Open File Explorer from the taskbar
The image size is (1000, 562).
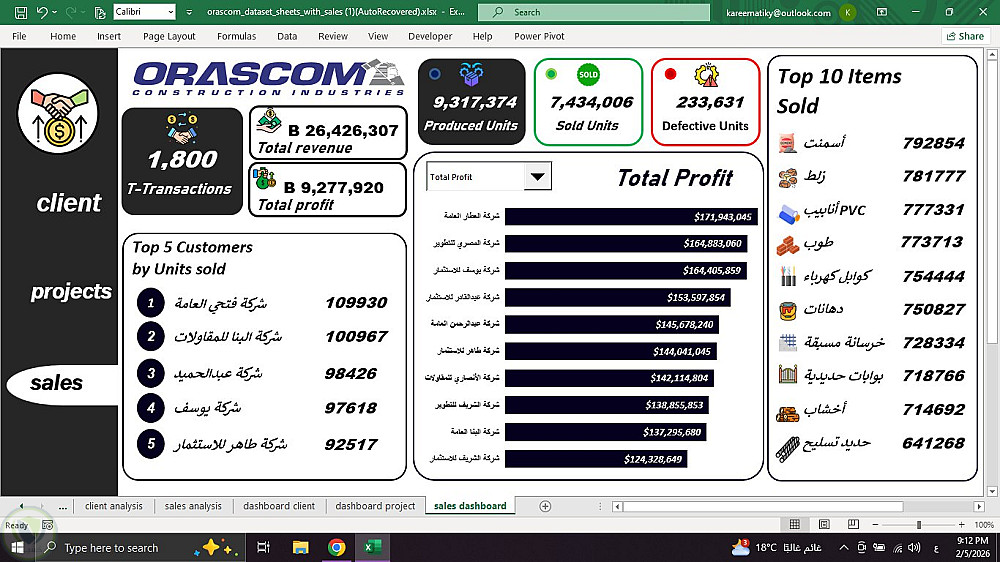pyautogui.click(x=300, y=547)
